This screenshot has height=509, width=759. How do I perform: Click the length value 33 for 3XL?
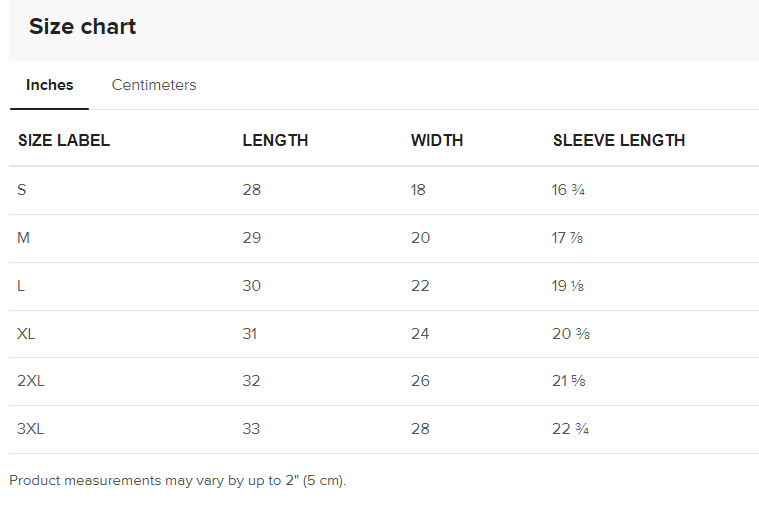[x=252, y=429]
